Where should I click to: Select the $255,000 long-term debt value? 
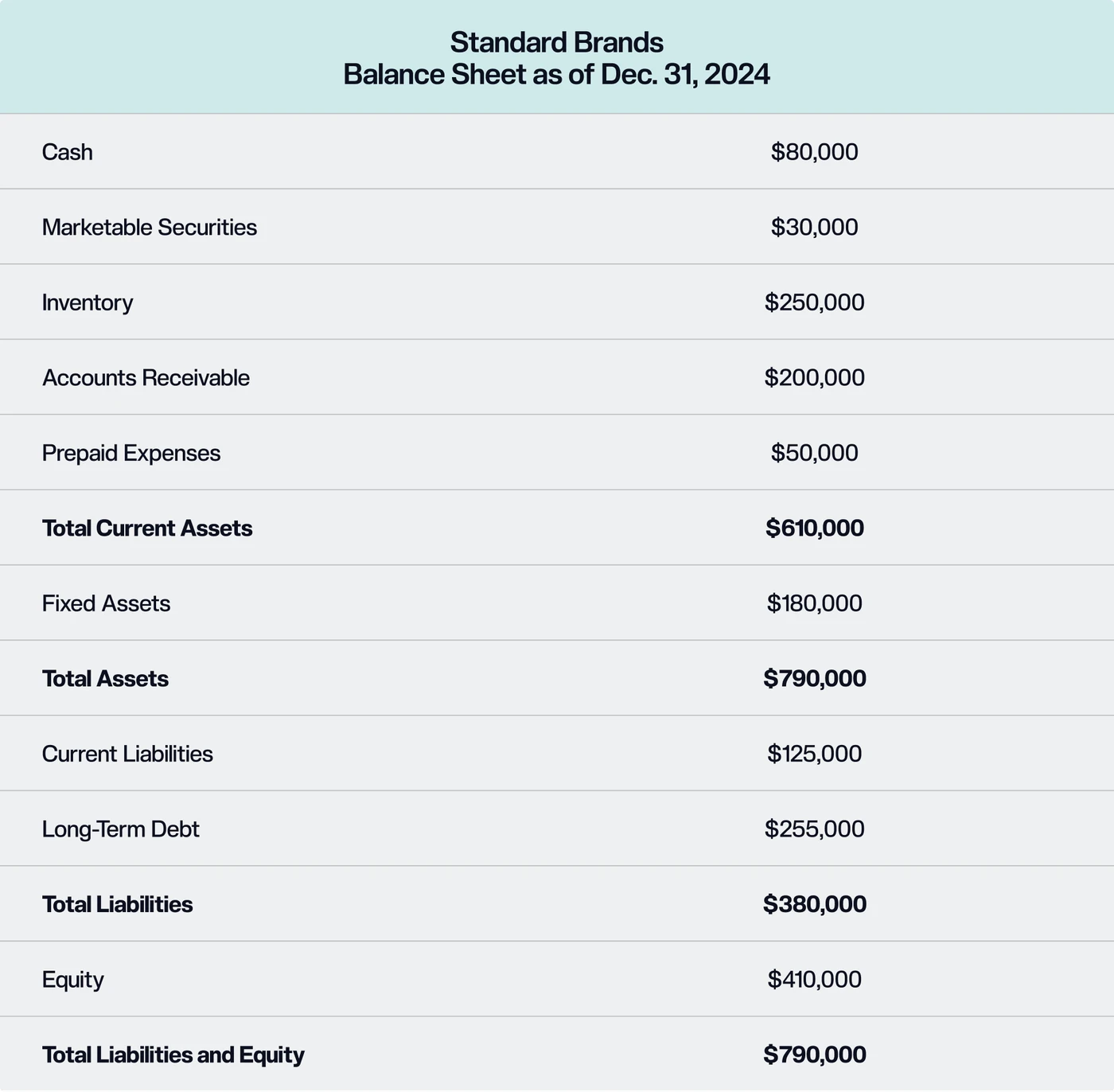click(814, 829)
